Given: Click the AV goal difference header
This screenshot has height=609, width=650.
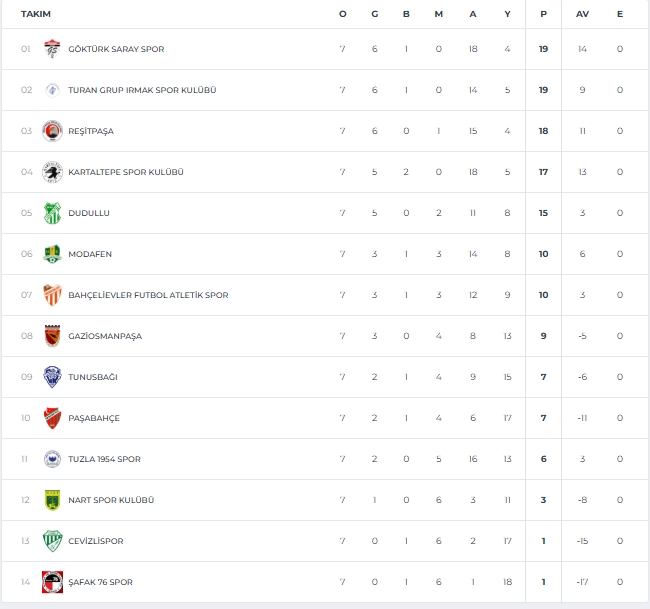Looking at the screenshot, I should coord(582,14).
